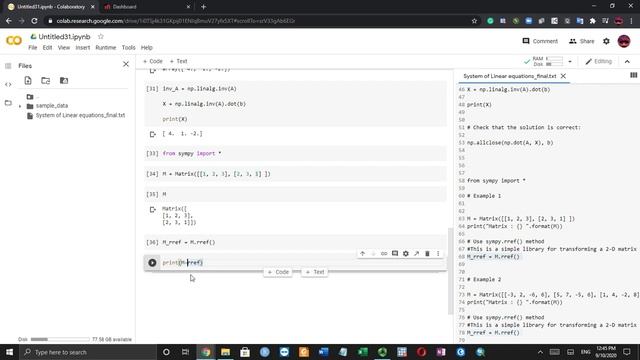
Task: Delete the selected cell
Action: coord(427,253)
